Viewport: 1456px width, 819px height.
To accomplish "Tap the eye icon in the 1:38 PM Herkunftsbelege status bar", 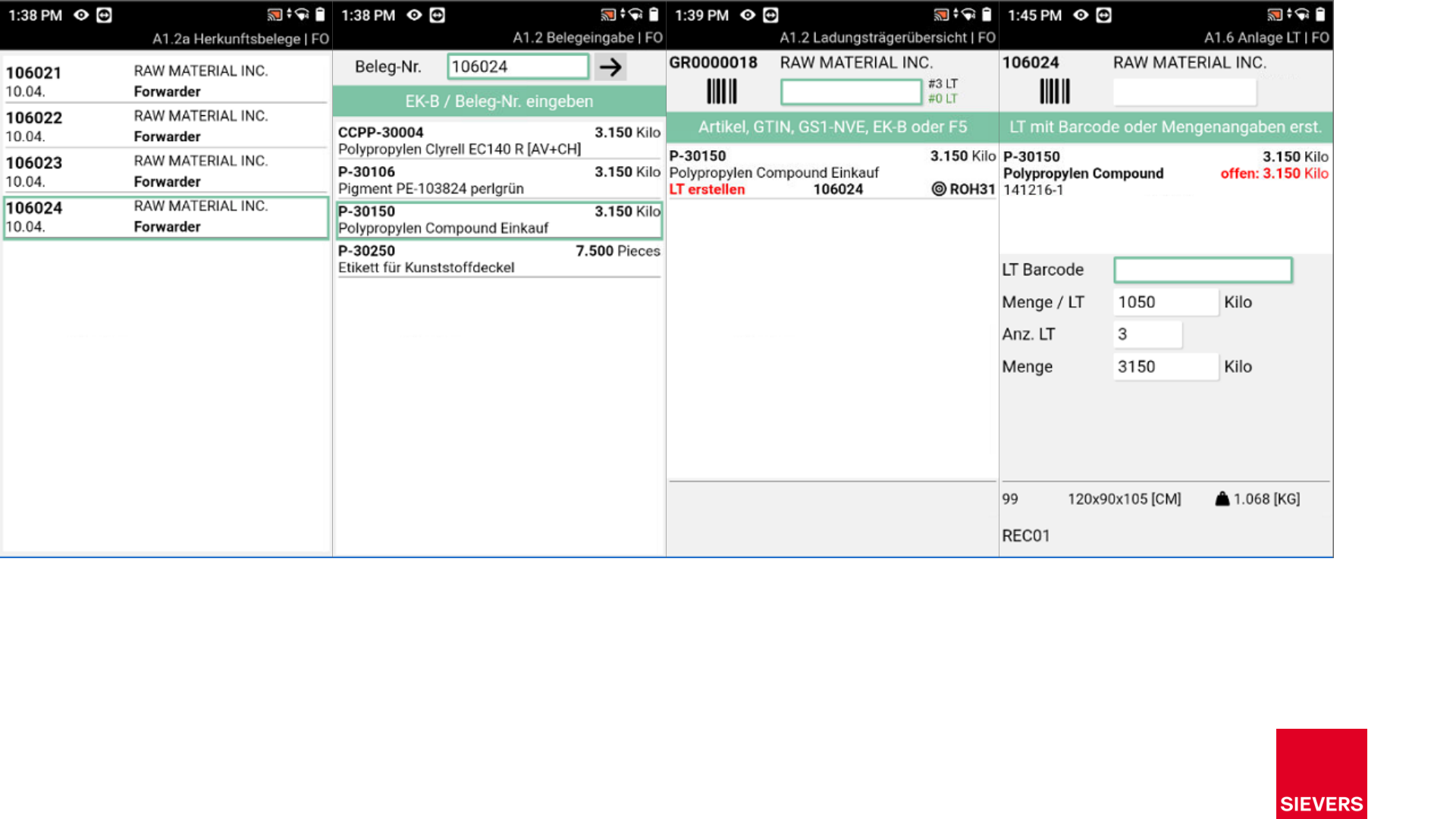I will (x=81, y=15).
